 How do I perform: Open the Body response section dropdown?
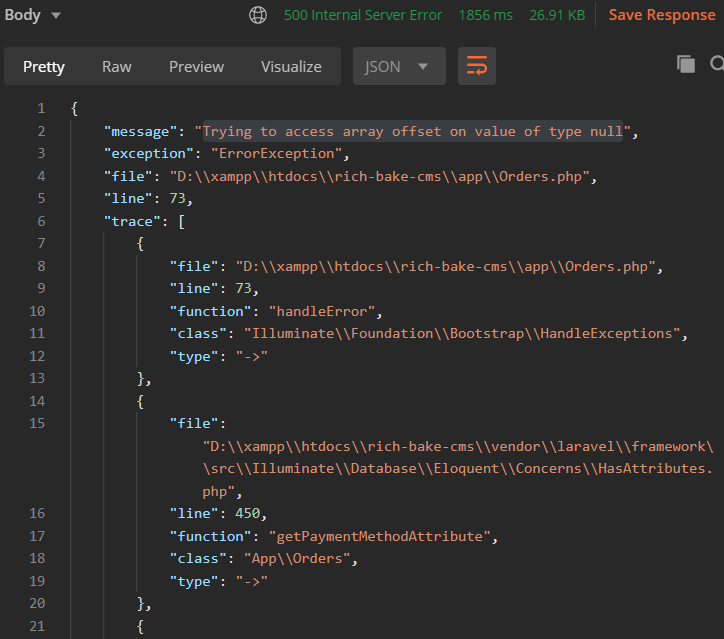pos(33,15)
